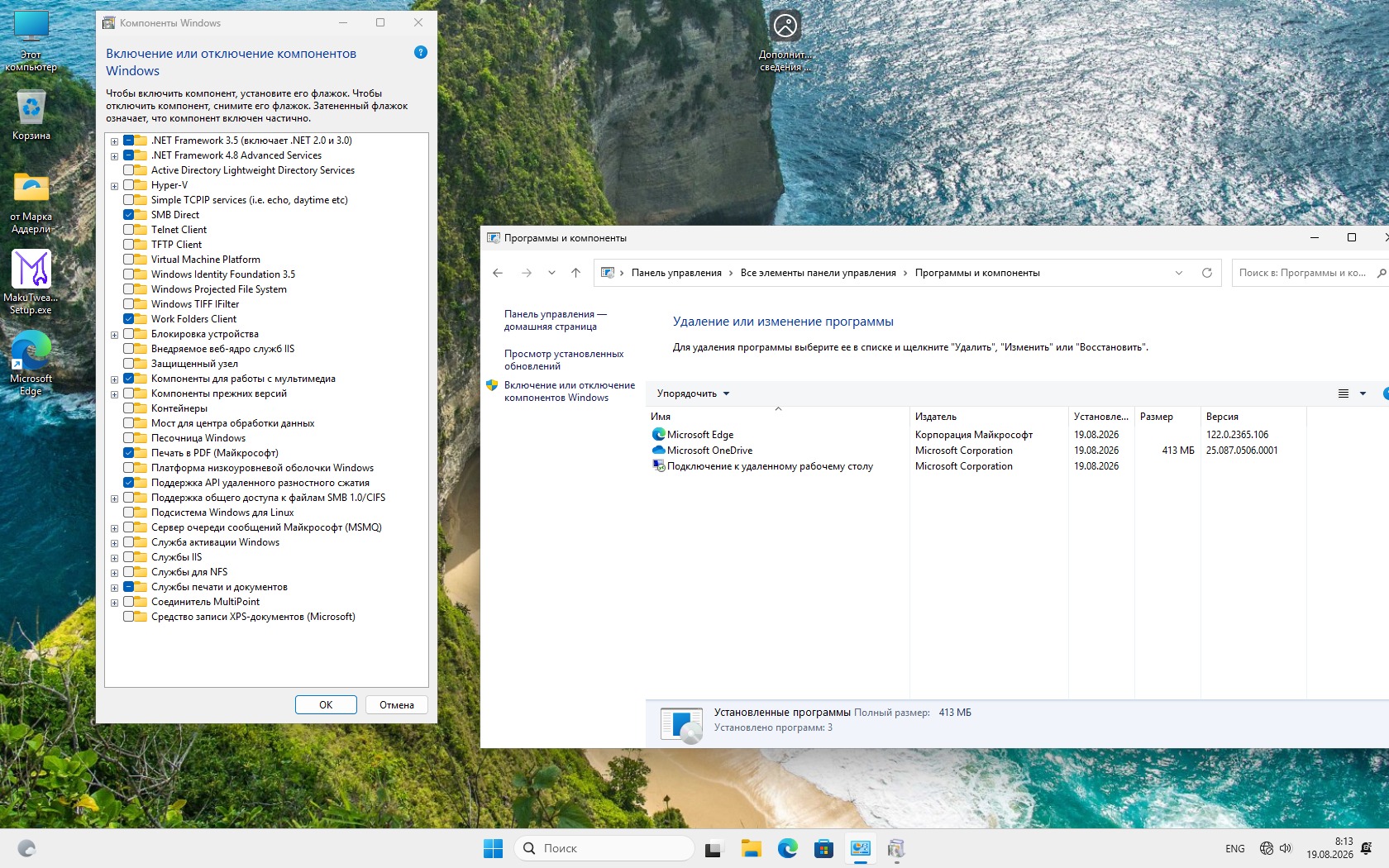This screenshot has width=1389, height=868.
Task: Click the Remote Desktop Connection program icon
Action: (658, 465)
